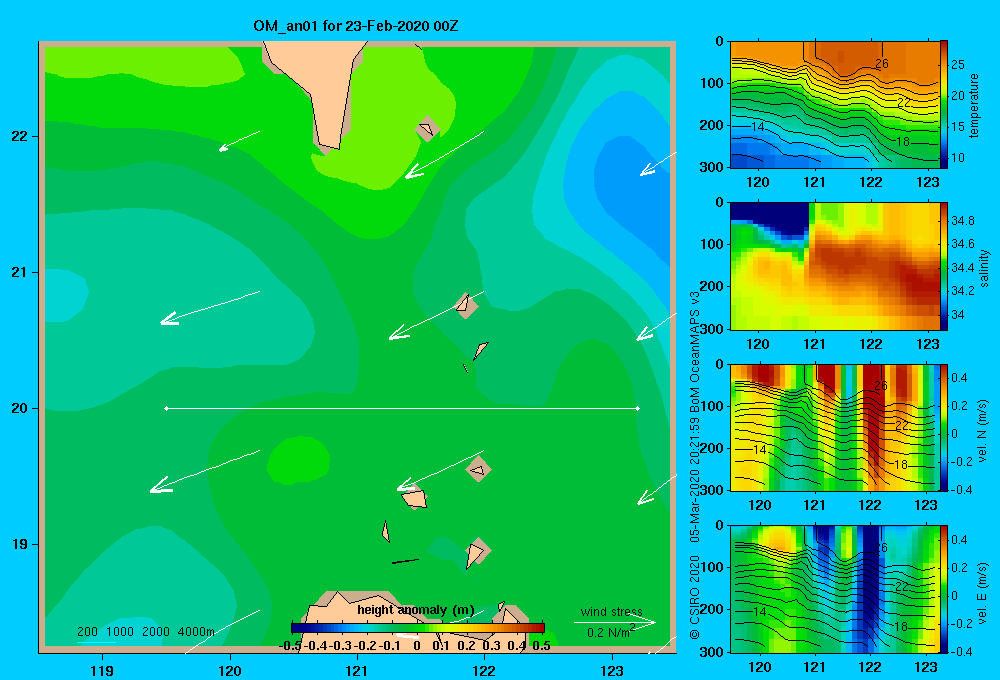Open the eastward velocity section panel
This screenshot has height=680, width=1000.
(835, 589)
